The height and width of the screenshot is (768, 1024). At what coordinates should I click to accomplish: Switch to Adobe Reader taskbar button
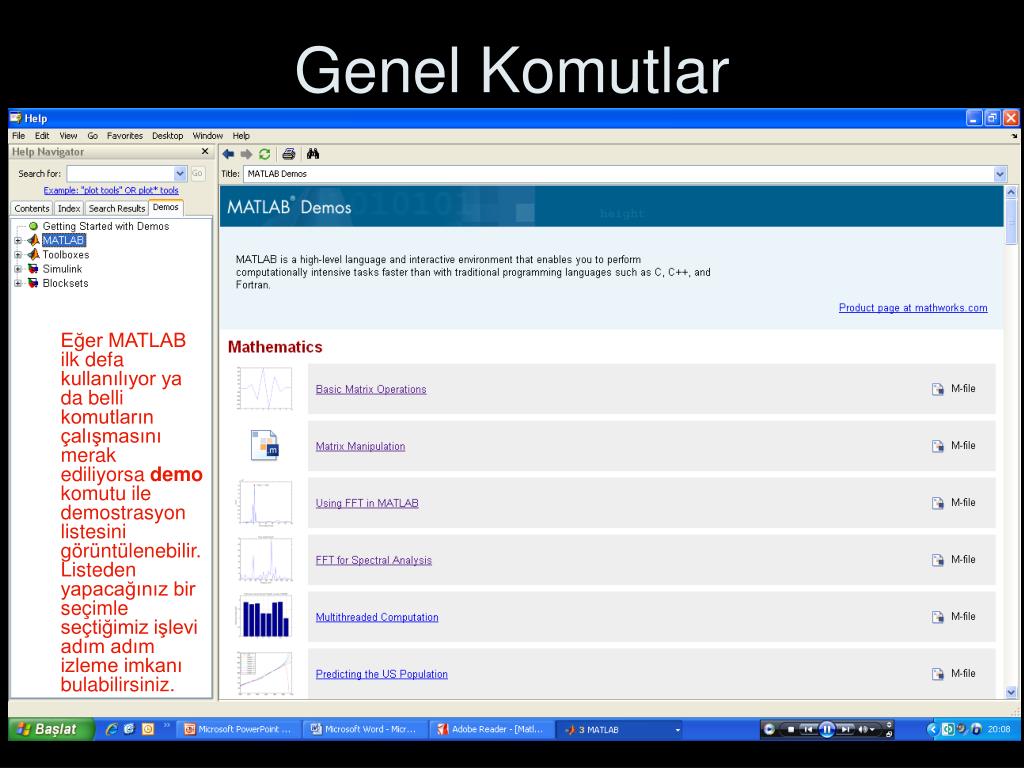(x=490, y=729)
